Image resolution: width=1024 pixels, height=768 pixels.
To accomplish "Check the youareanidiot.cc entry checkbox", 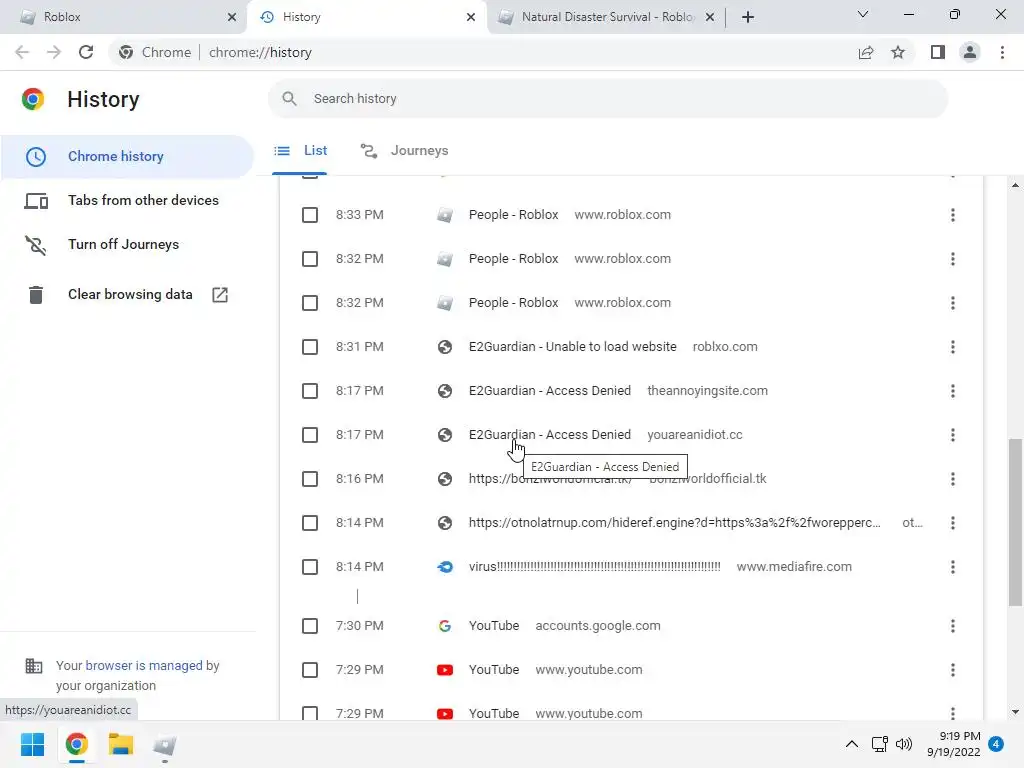I will click(310, 435).
